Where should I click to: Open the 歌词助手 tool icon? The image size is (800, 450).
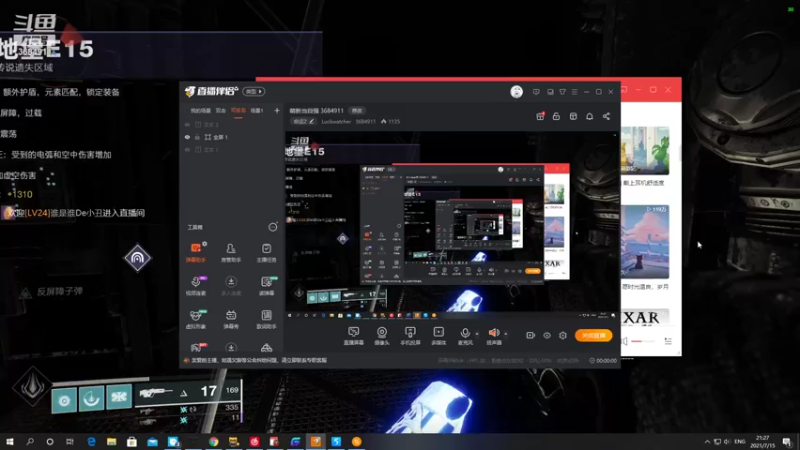point(266,319)
